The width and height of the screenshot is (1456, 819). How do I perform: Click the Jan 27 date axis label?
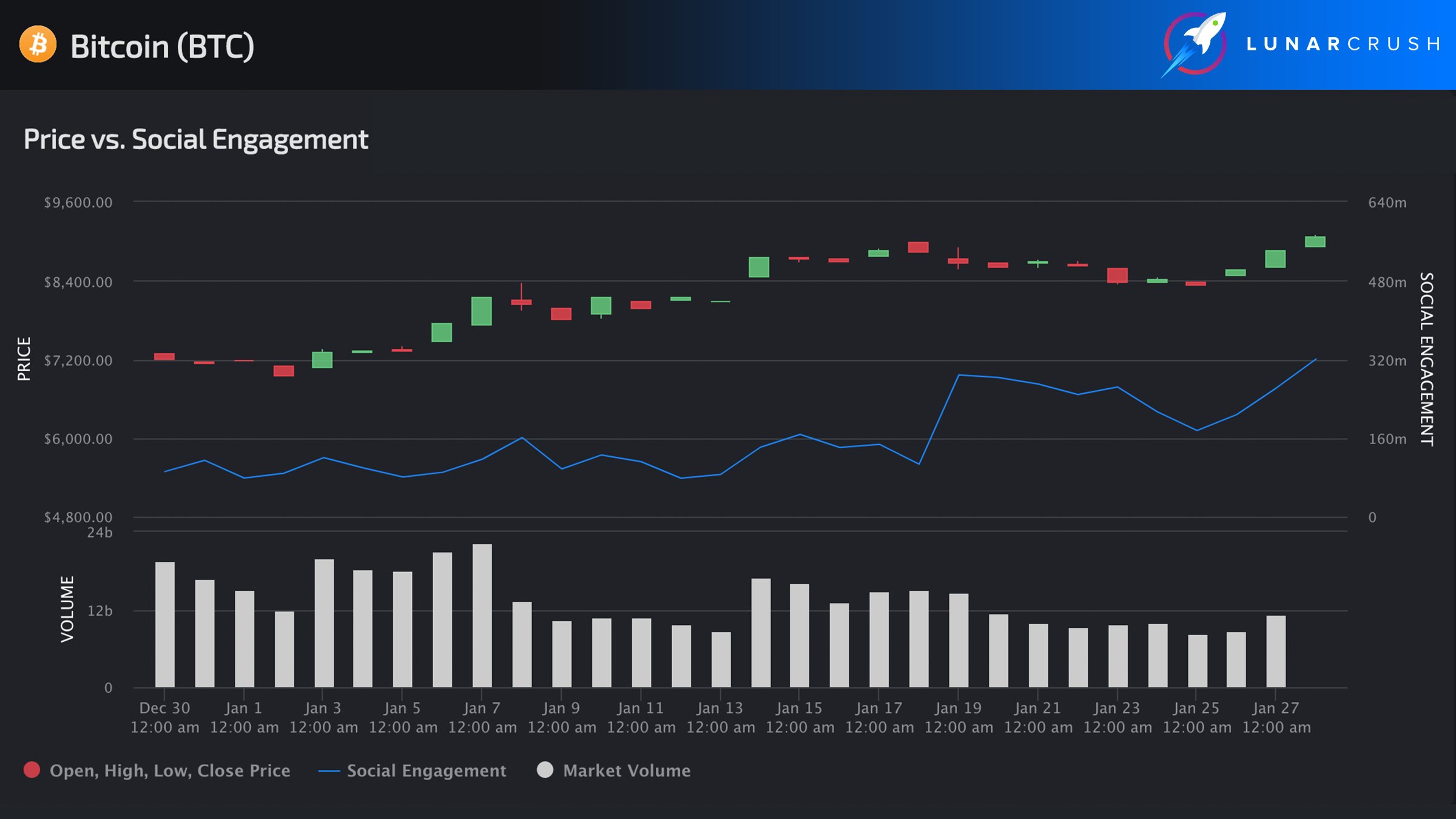[x=1276, y=718]
